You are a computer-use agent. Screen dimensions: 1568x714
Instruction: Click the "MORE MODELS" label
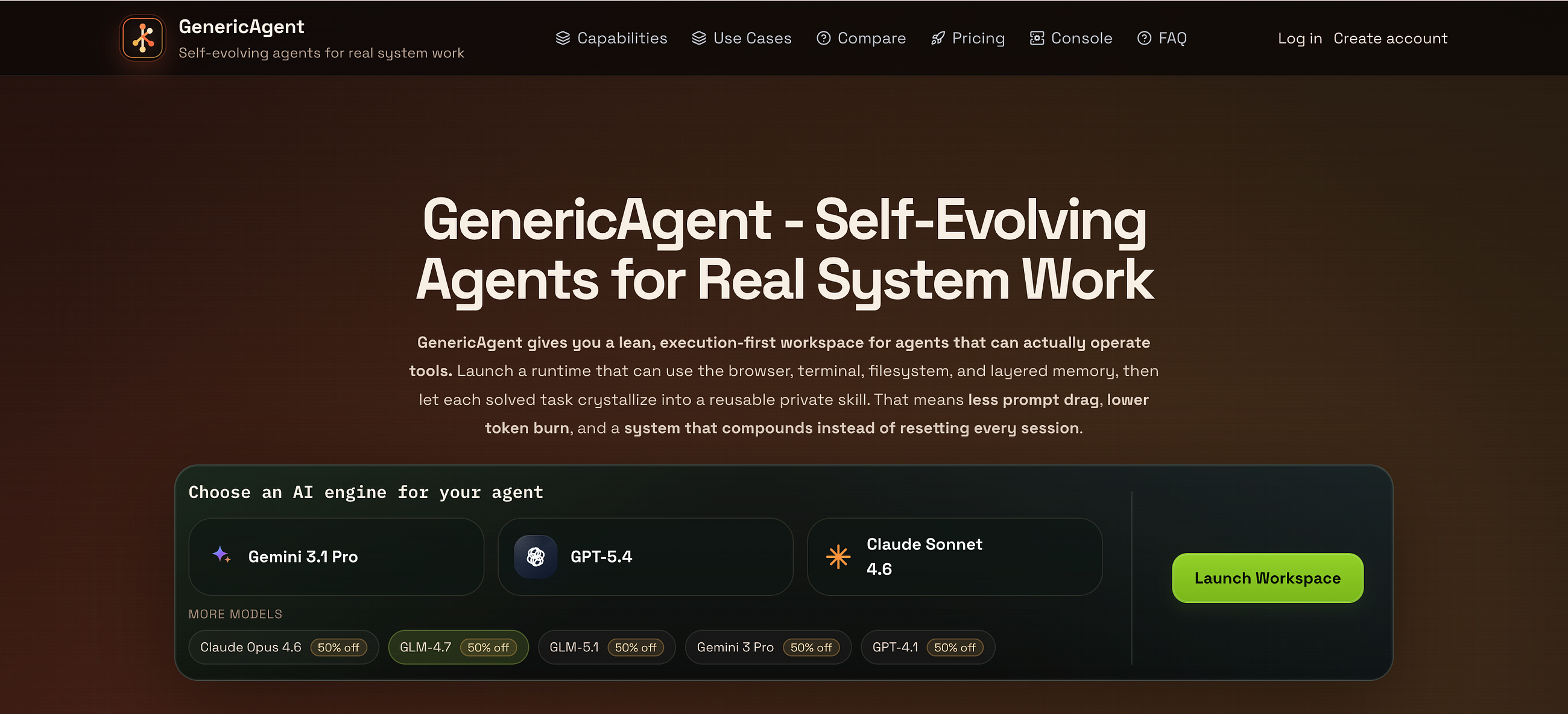[x=235, y=613]
